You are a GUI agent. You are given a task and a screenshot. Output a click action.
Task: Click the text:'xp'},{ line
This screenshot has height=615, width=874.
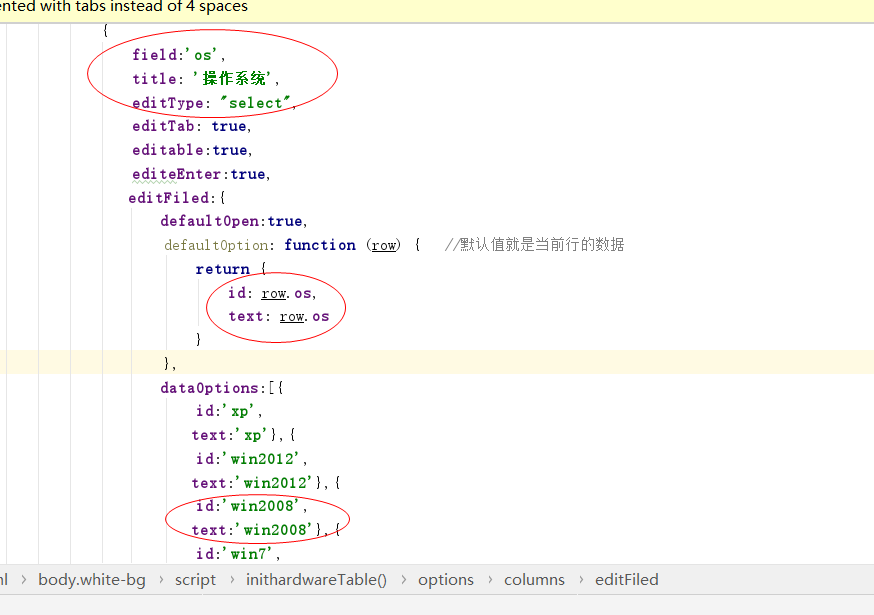tap(244, 435)
